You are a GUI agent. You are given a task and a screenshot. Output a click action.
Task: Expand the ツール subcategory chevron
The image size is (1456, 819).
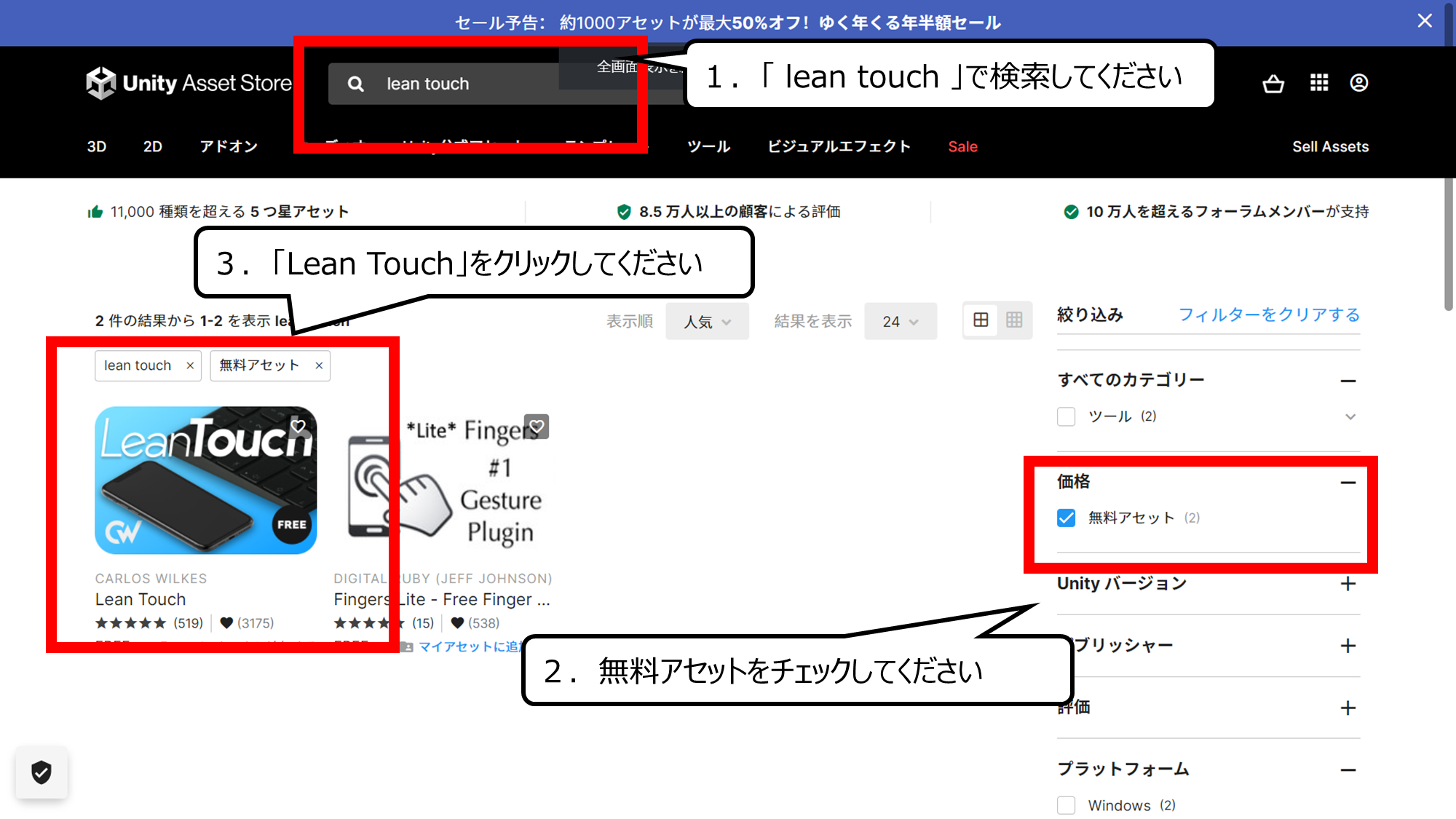click(x=1350, y=416)
